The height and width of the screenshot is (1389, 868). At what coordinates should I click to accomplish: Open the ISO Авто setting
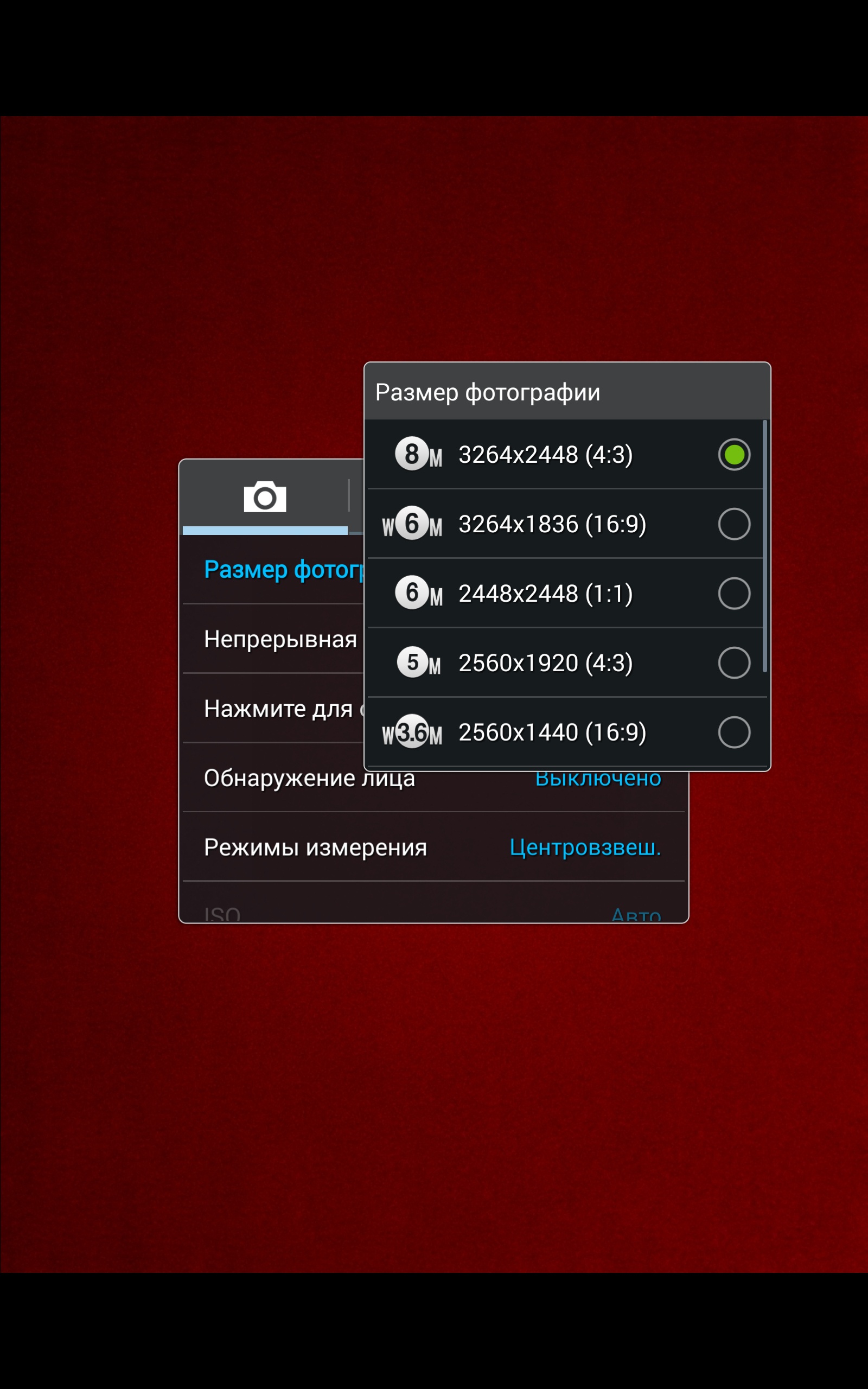pos(635,914)
